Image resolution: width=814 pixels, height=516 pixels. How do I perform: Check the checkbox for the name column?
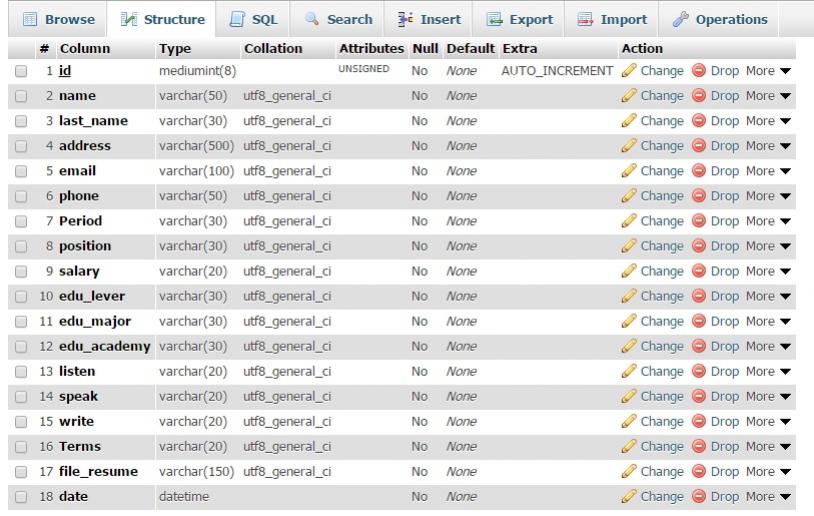coord(21,96)
